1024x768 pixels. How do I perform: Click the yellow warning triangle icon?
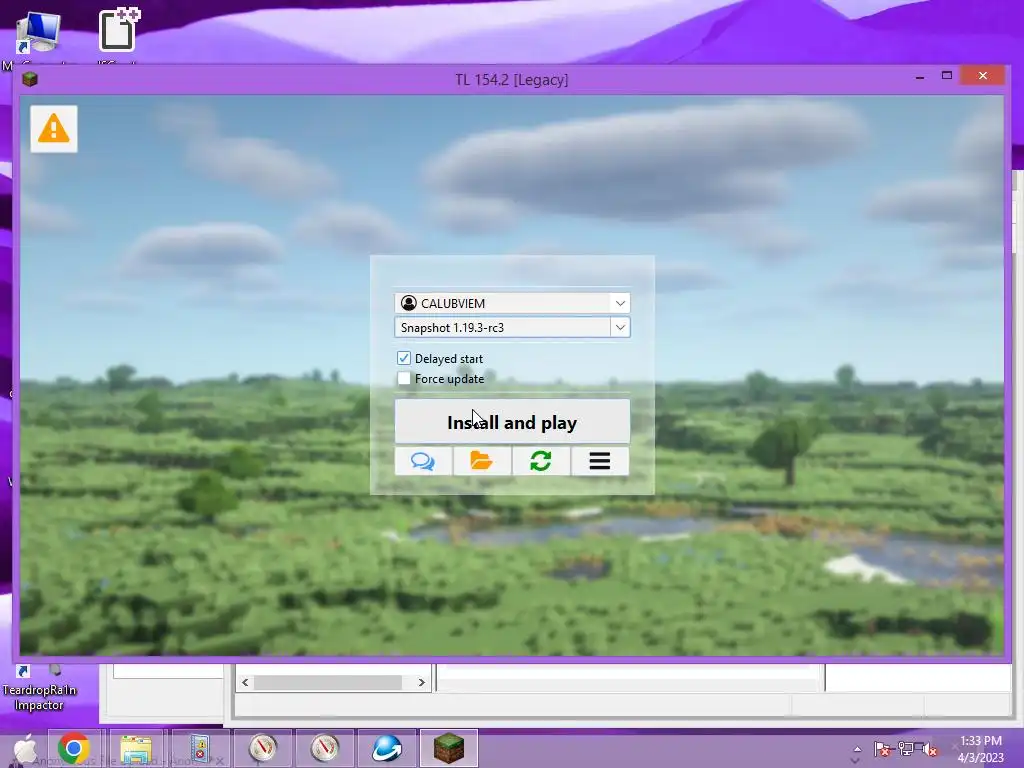point(54,129)
